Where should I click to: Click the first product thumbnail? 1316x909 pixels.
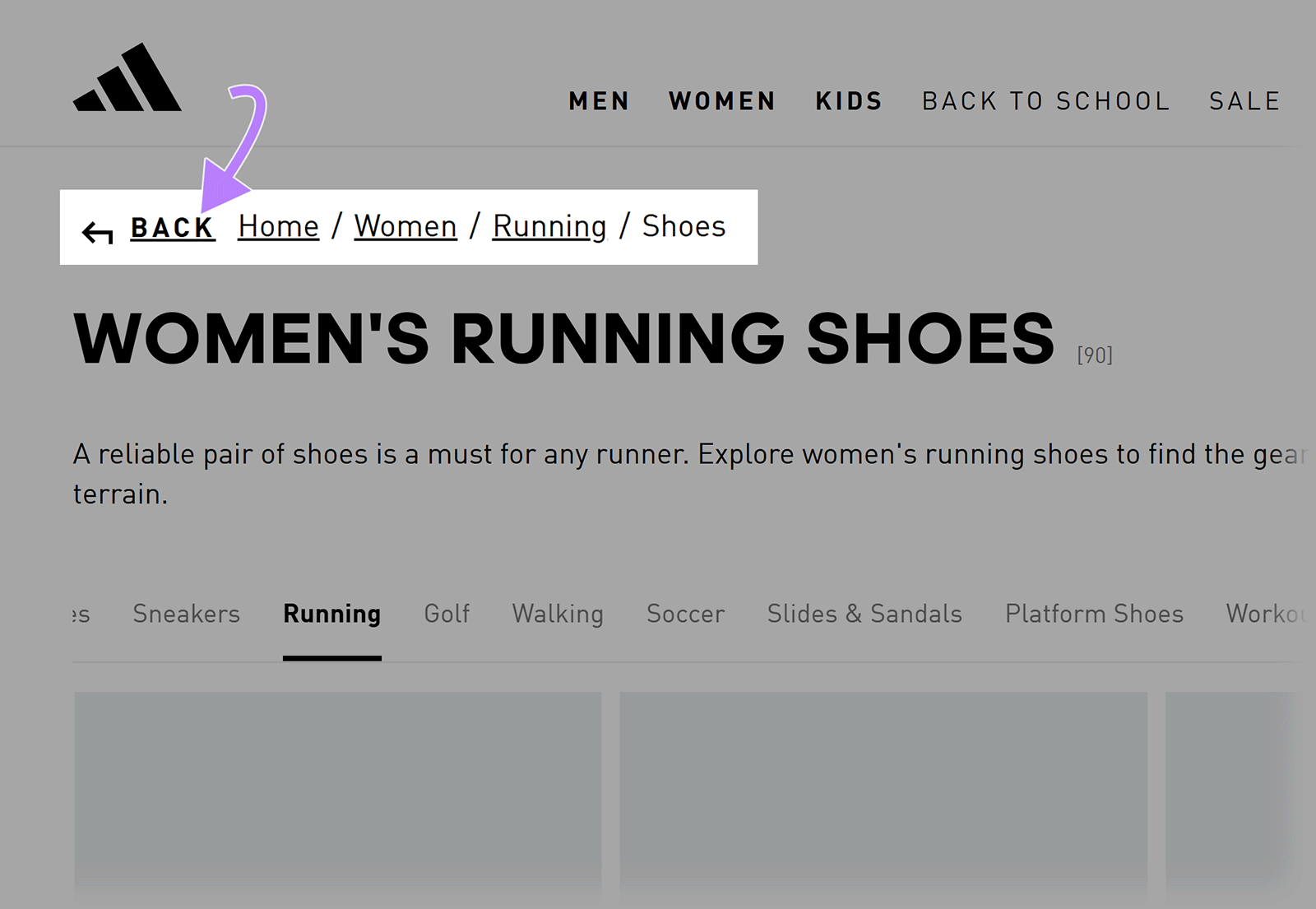point(337,798)
